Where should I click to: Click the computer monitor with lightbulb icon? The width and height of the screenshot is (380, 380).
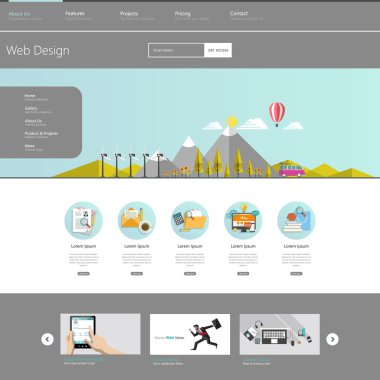pyautogui.click(x=243, y=220)
